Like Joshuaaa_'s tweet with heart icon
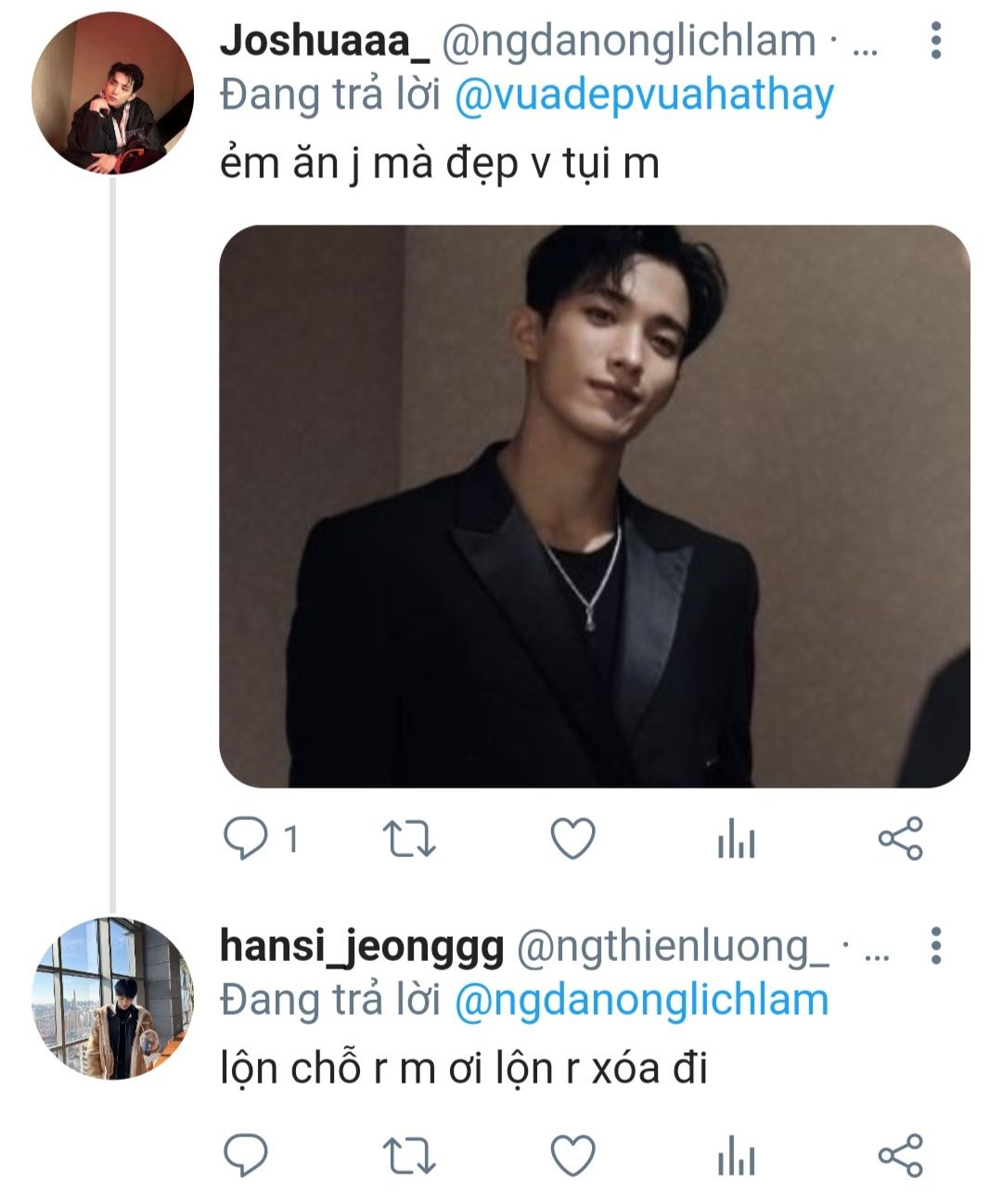The height and width of the screenshot is (1204, 1002). coord(572,839)
